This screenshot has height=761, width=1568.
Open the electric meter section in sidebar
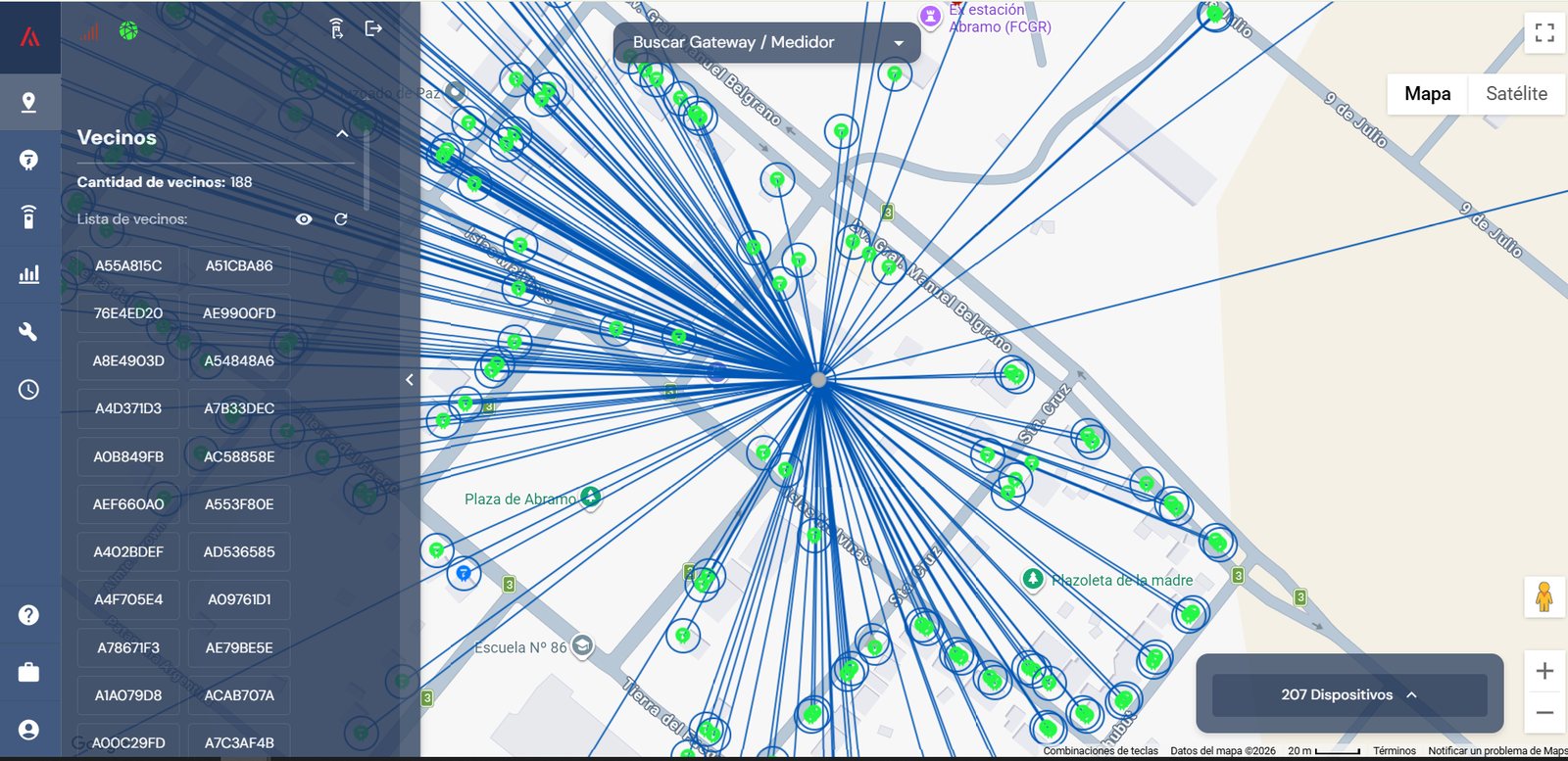pyautogui.click(x=29, y=160)
